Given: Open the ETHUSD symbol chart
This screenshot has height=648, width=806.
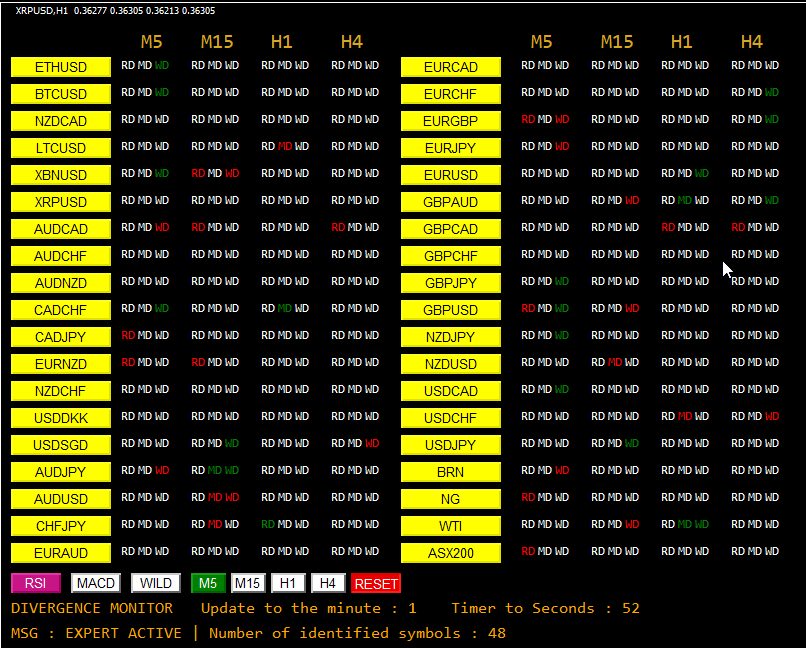Looking at the screenshot, I should pyautogui.click(x=60, y=67).
